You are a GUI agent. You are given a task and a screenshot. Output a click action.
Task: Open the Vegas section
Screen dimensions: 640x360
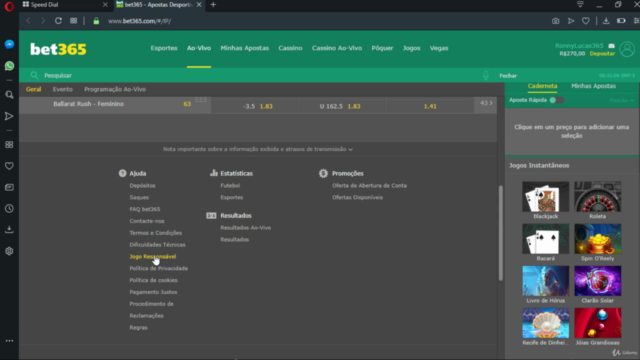tap(439, 48)
